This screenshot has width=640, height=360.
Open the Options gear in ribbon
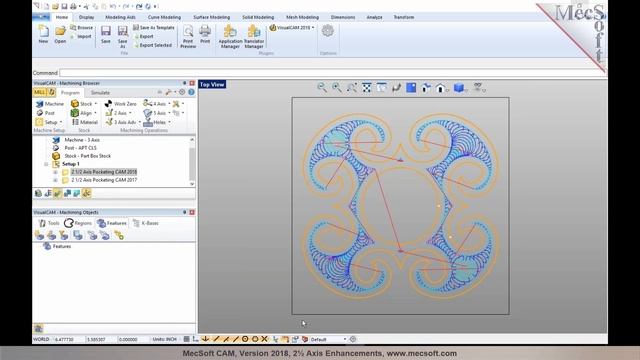click(327, 31)
